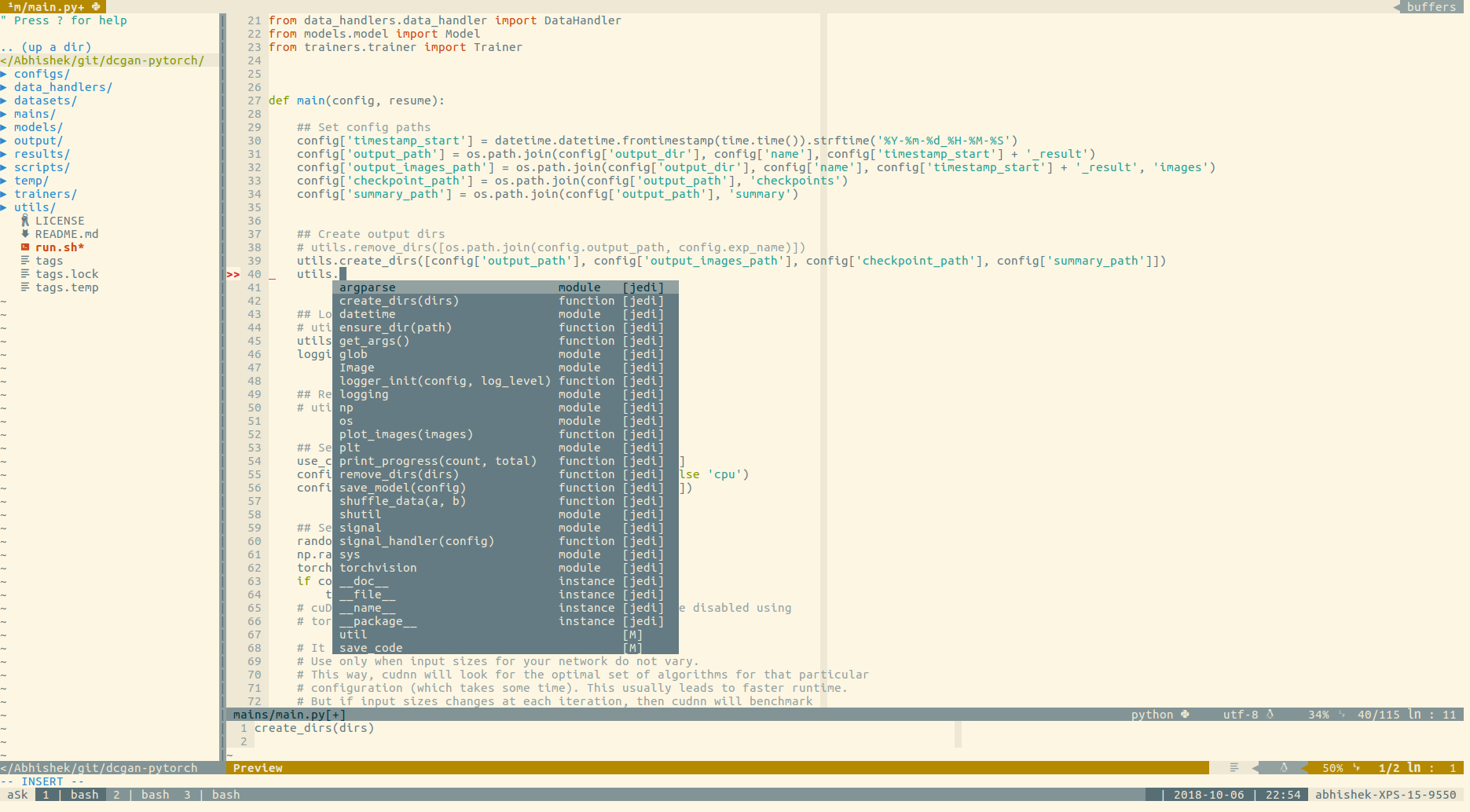Viewport: 1470px width, 812px height.
Task: Click the tags.temp file icon
Action: click(25, 287)
